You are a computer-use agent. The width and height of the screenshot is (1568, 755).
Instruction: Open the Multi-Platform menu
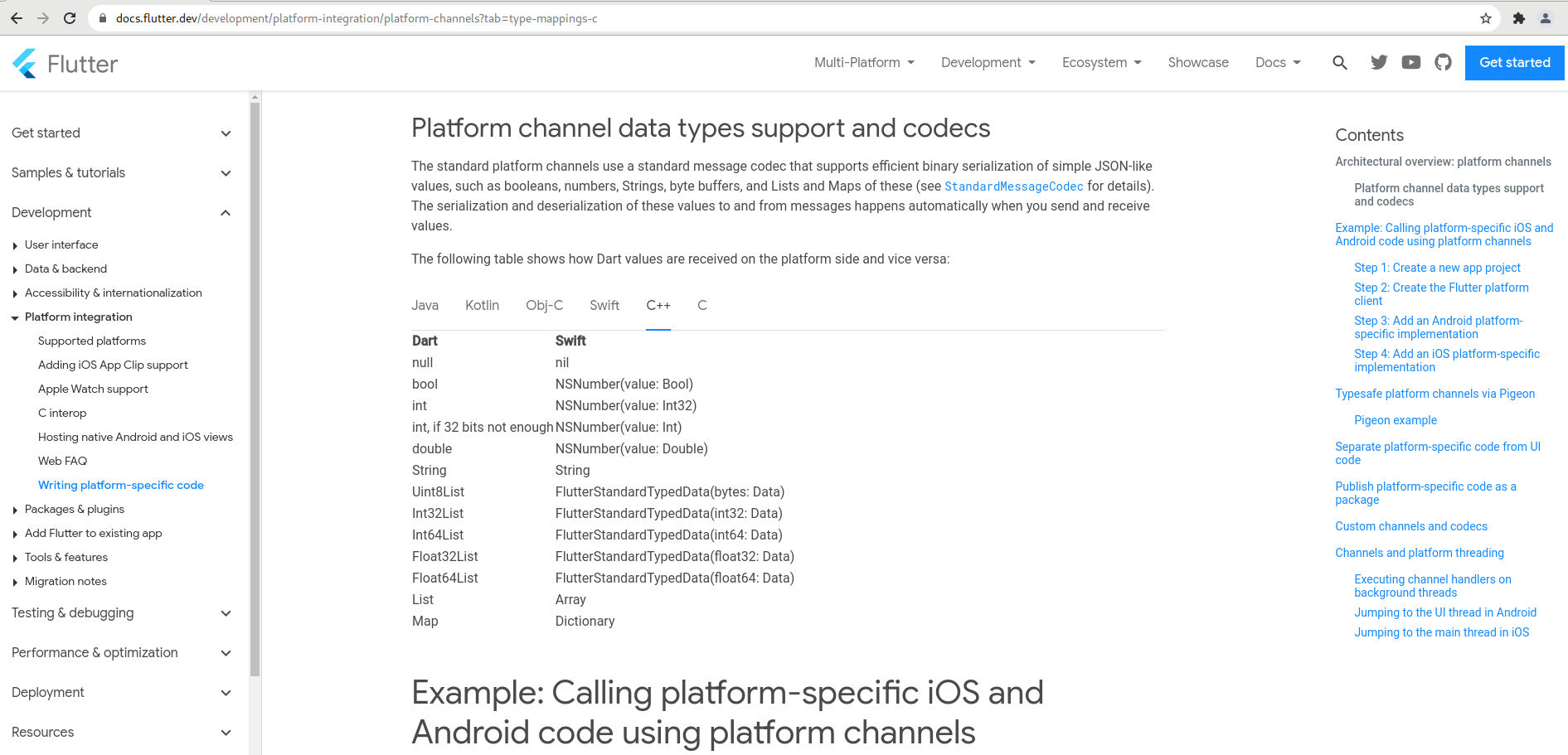click(863, 62)
